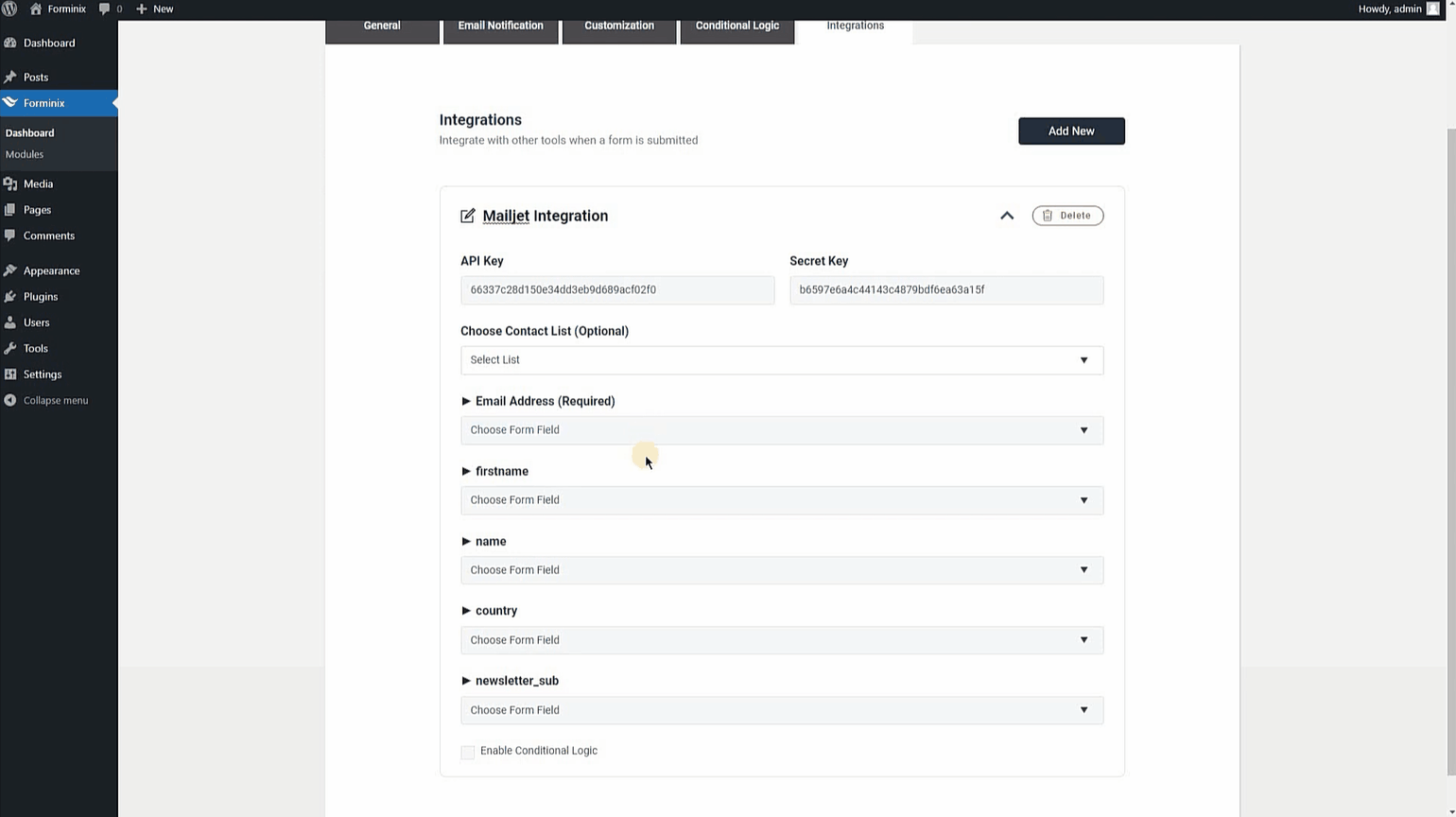Switch to the Conditional Logic tab
This screenshot has height=817, width=1456.
[737, 30]
